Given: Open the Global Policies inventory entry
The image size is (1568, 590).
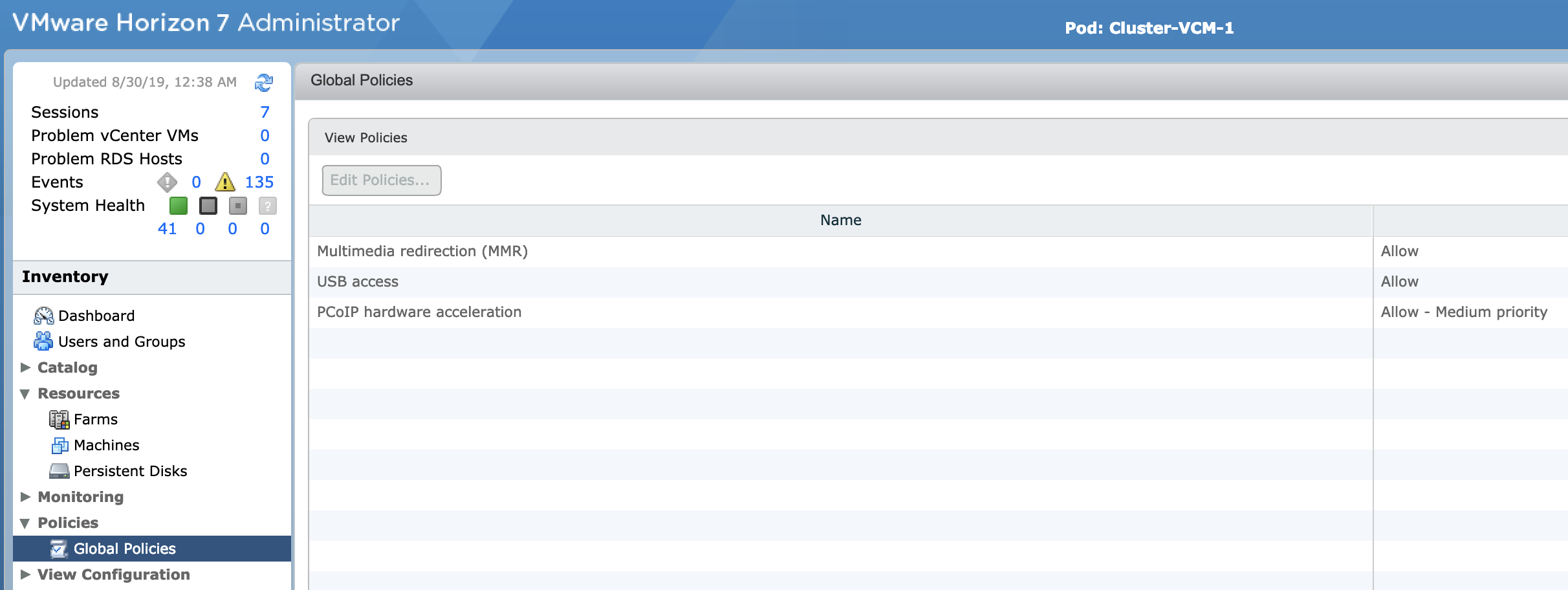Looking at the screenshot, I should point(124,549).
